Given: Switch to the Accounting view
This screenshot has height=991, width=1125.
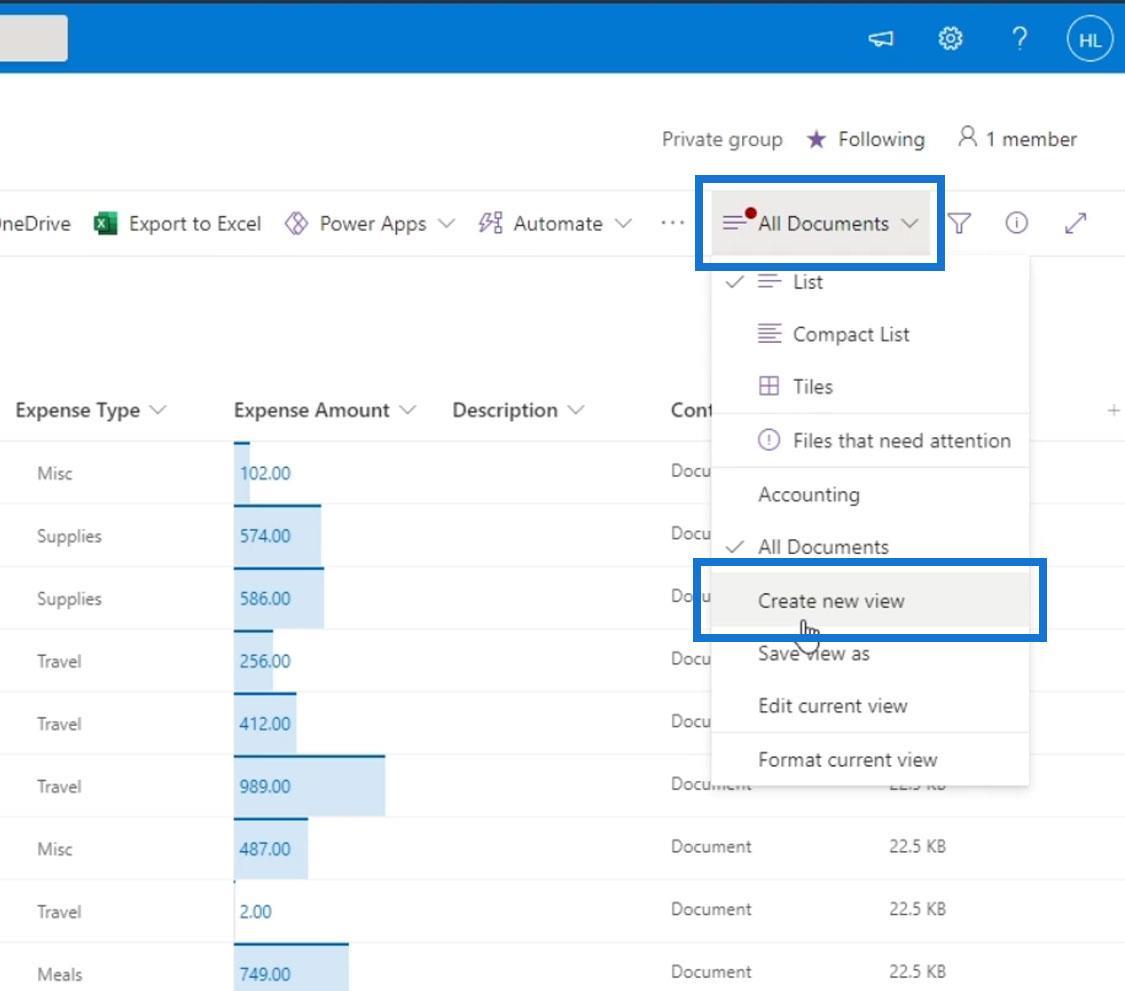Looking at the screenshot, I should point(870,494).
